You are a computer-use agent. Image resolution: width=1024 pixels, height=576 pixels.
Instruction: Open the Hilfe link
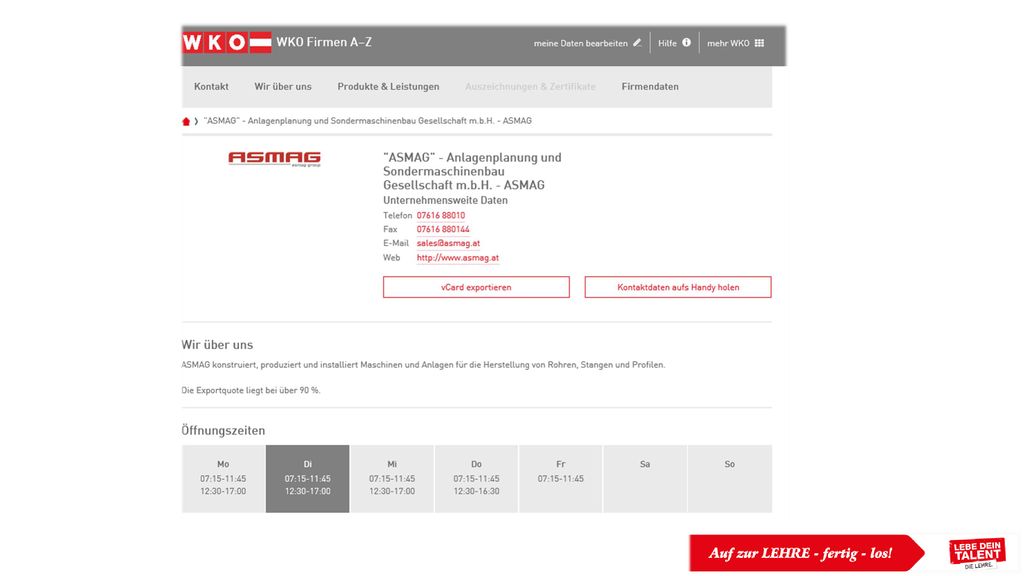pyautogui.click(x=667, y=43)
